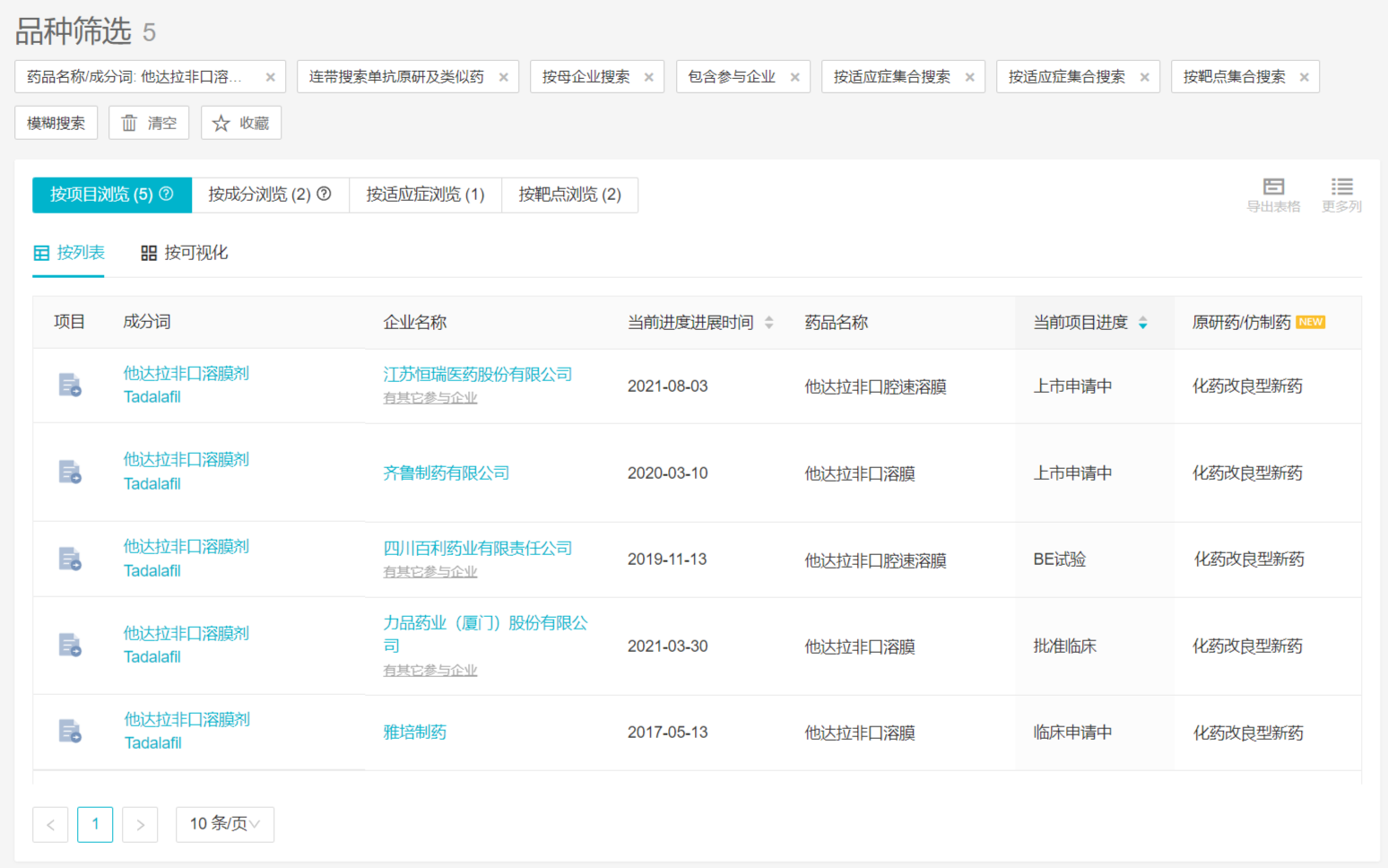Sort by 当前项目进度 column arrows

(1142, 323)
